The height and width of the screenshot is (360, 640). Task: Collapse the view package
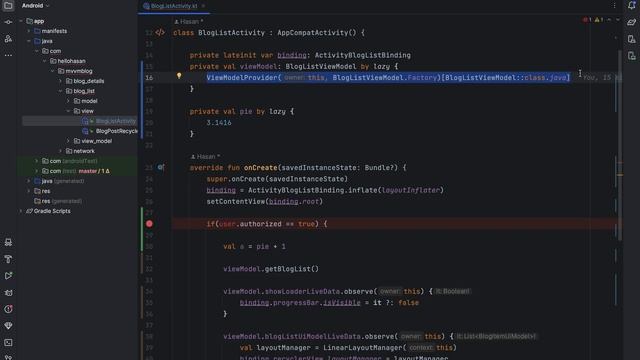point(68,111)
